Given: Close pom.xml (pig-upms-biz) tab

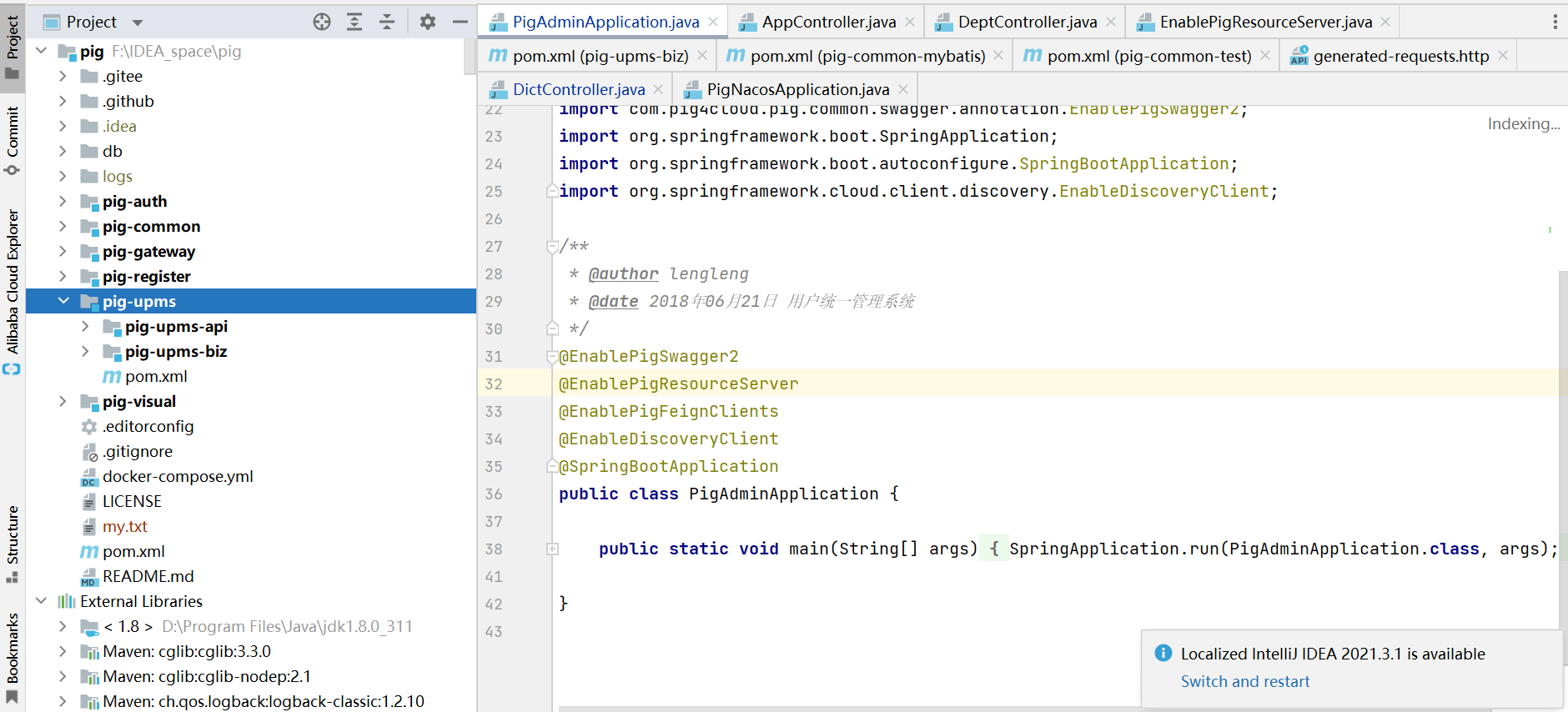Looking at the screenshot, I should click(702, 56).
